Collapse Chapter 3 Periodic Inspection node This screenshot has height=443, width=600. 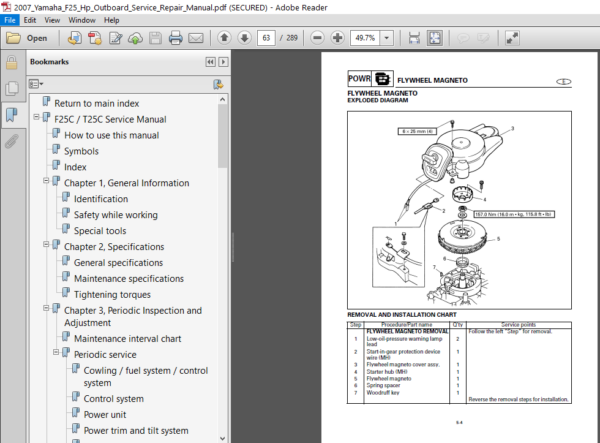[x=46, y=308]
